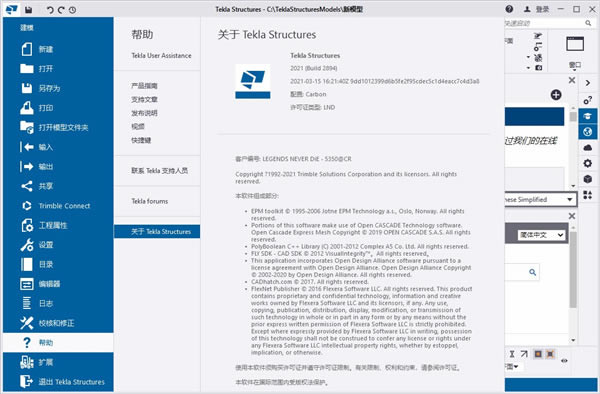
Task: Select 输出 (Export) menu entry
Action: tap(58, 166)
